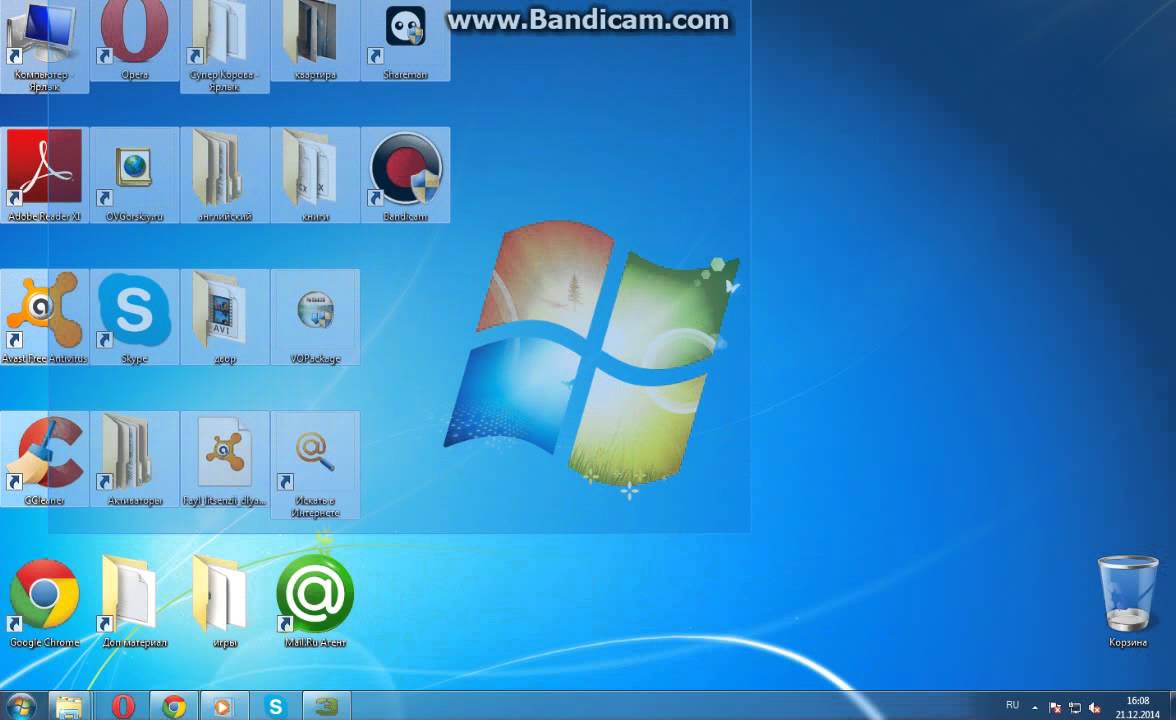Open the media player taskbar icon
Image resolution: width=1176 pixels, height=720 pixels.
click(x=224, y=706)
